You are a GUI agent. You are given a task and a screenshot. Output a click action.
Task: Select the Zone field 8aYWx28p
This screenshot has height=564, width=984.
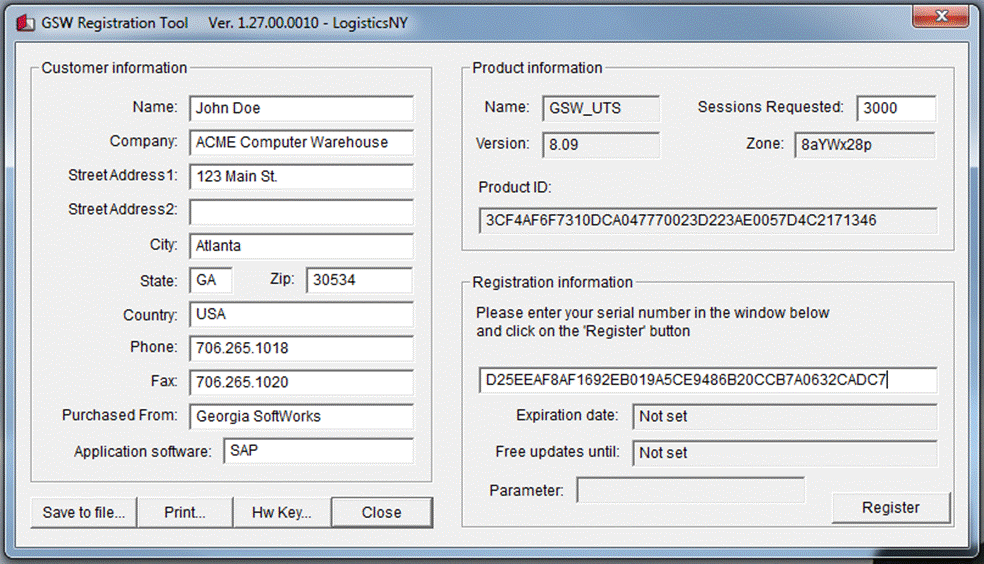pos(865,144)
